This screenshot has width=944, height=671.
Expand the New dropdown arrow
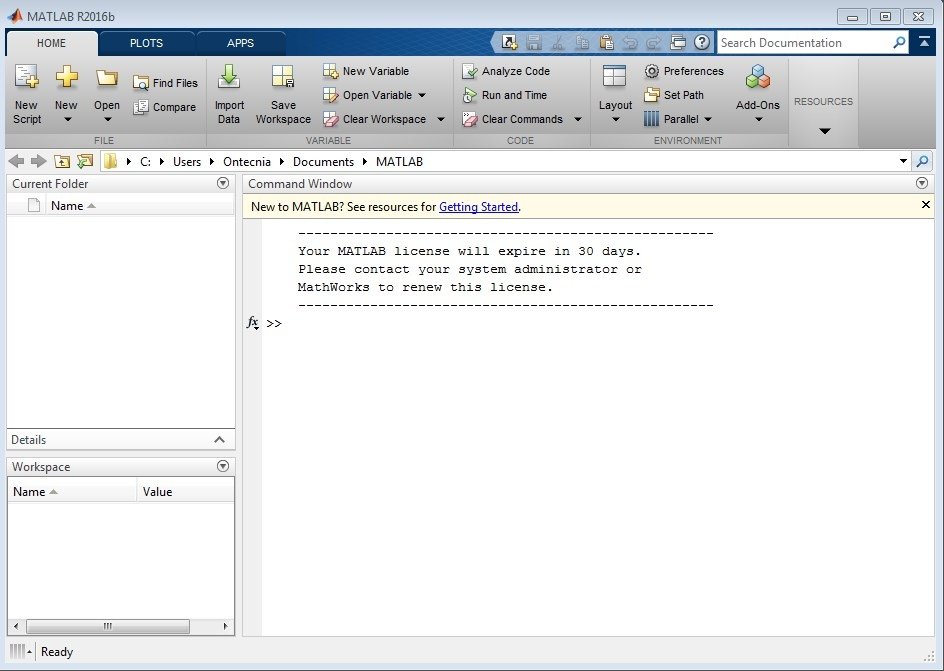coord(67,120)
